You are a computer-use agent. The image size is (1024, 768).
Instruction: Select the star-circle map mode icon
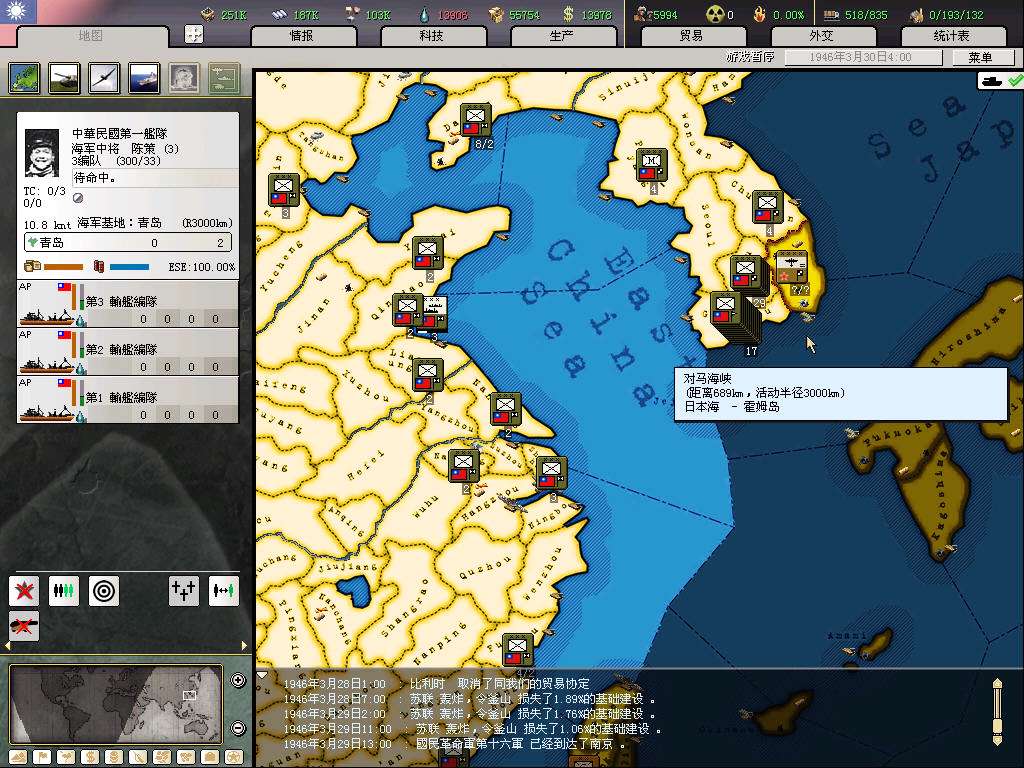pos(233,758)
